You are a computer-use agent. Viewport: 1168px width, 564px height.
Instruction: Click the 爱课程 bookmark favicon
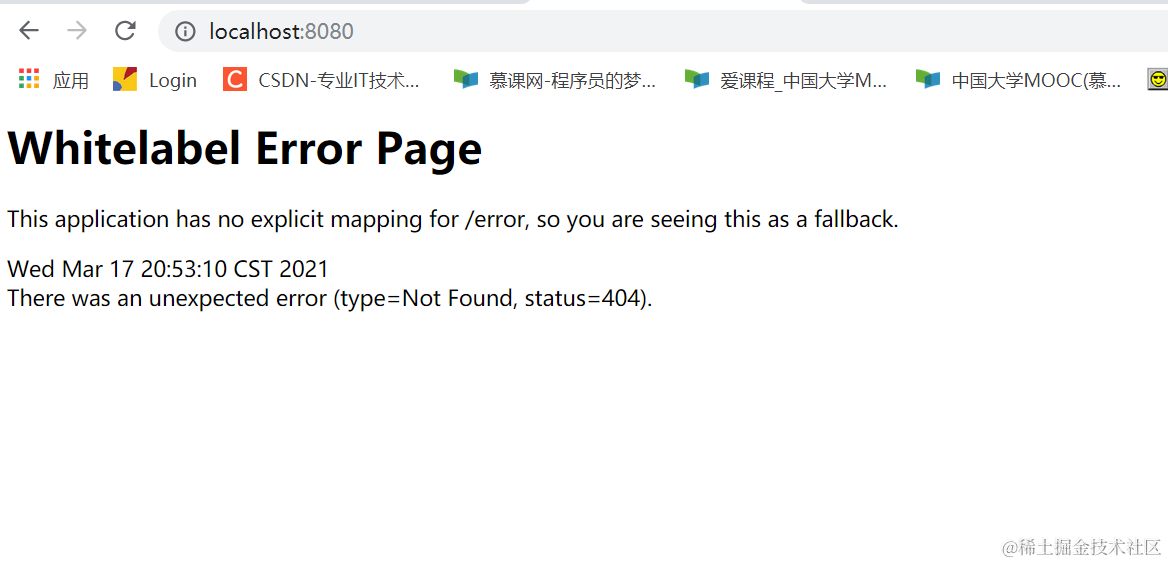[x=697, y=79]
